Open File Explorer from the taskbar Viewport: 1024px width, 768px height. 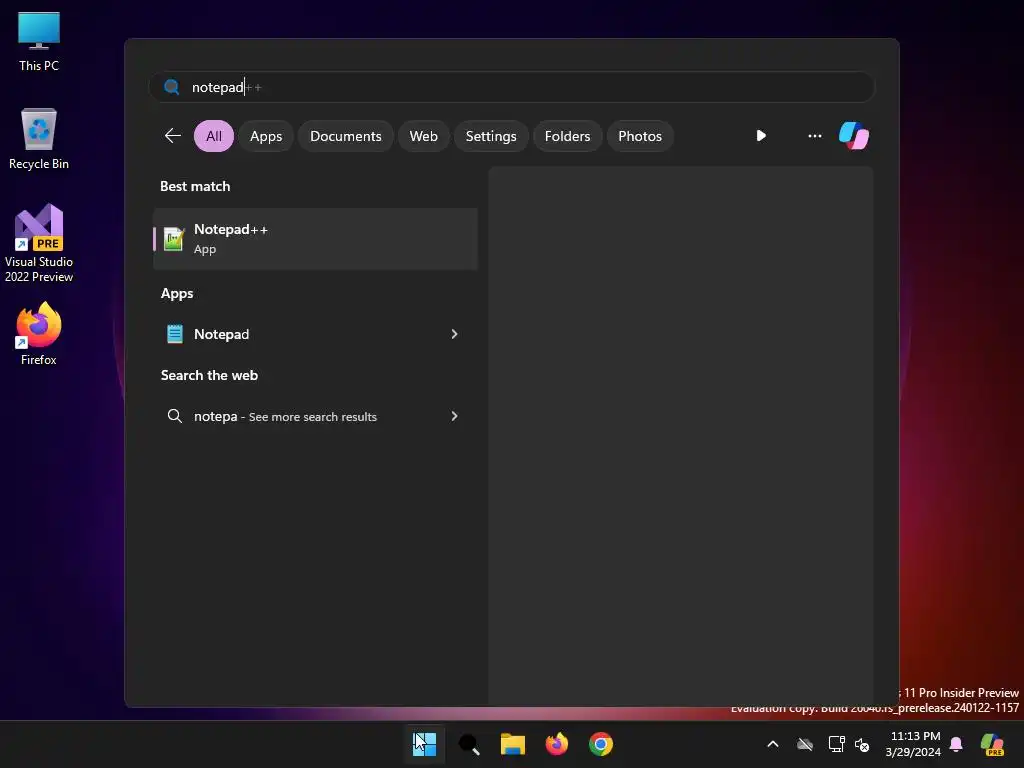click(513, 744)
